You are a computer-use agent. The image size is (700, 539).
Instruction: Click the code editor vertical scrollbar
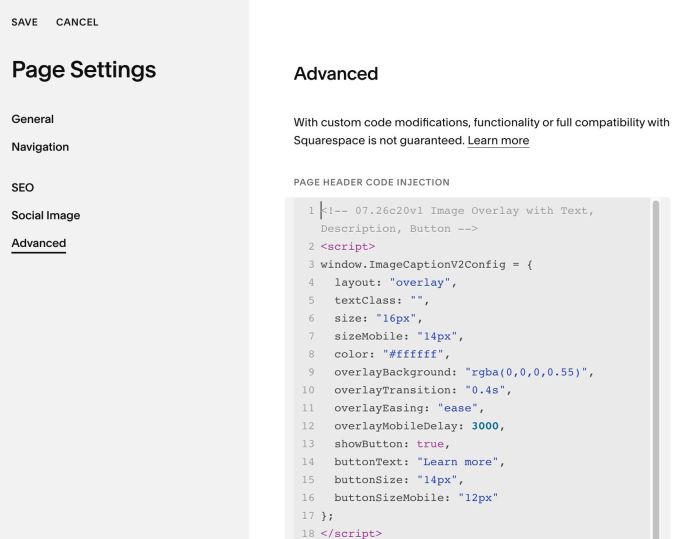click(656, 368)
